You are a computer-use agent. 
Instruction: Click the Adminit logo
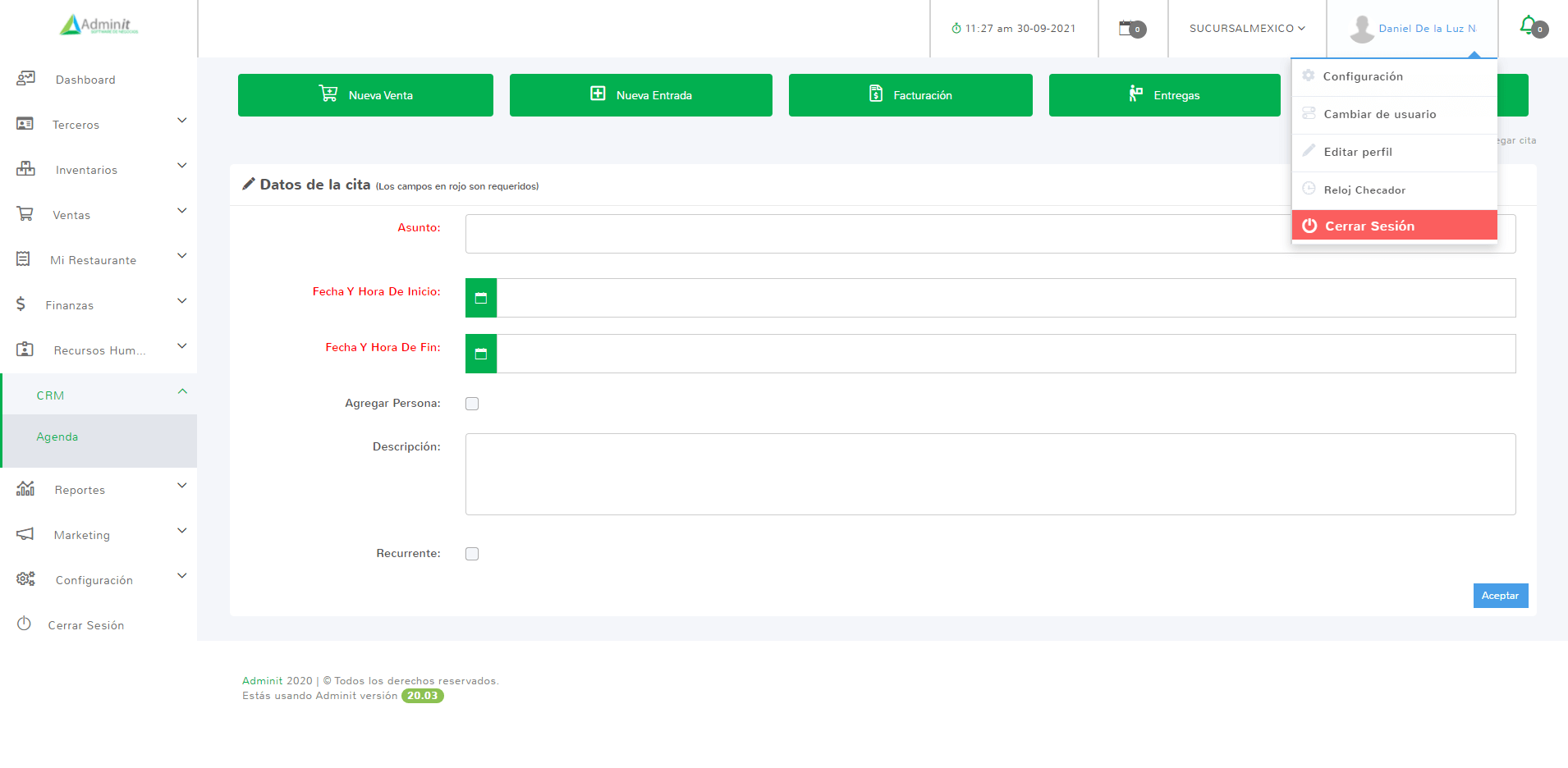[99, 25]
